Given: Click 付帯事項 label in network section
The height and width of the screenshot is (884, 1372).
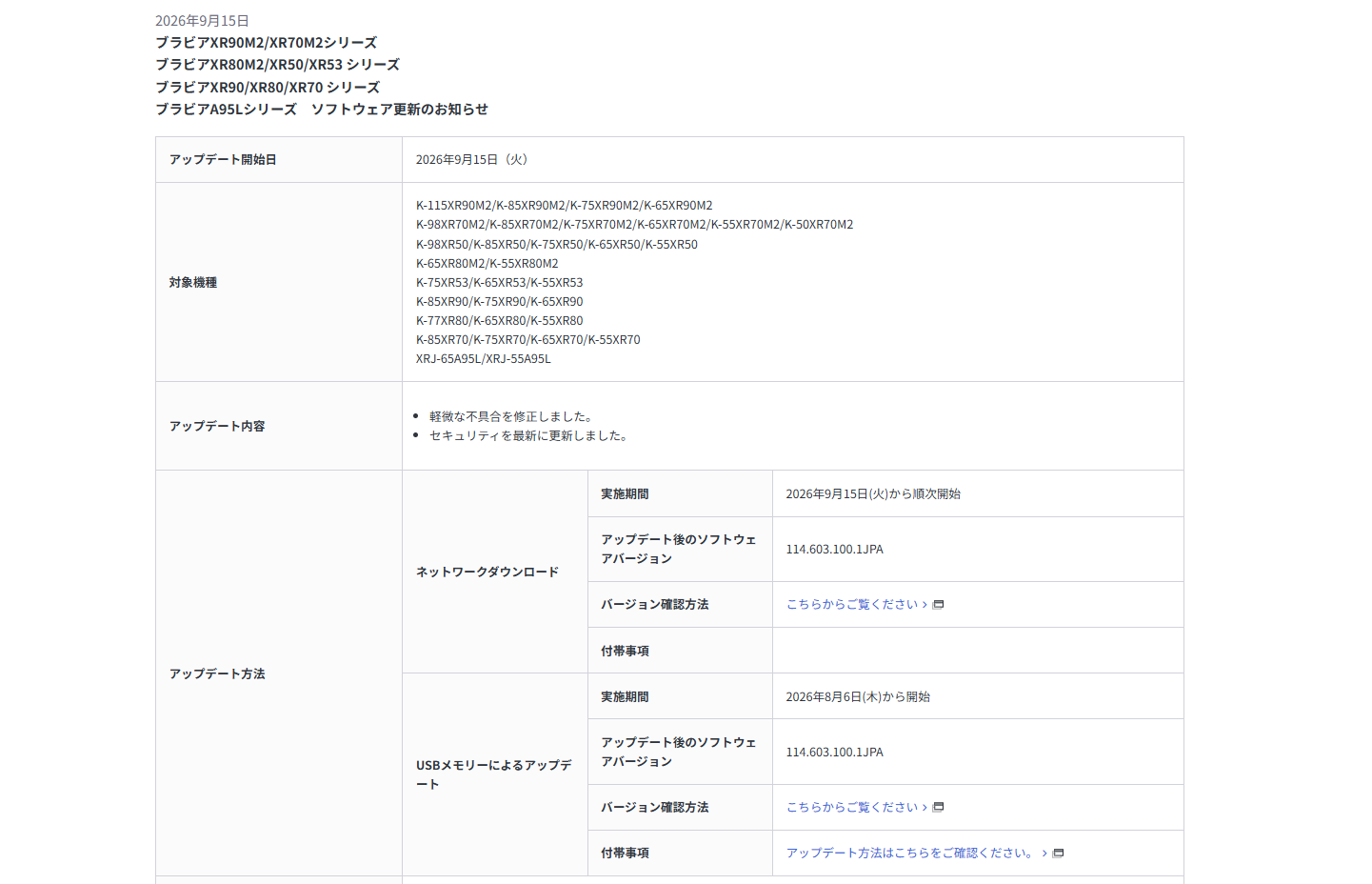Looking at the screenshot, I should 625,652.
